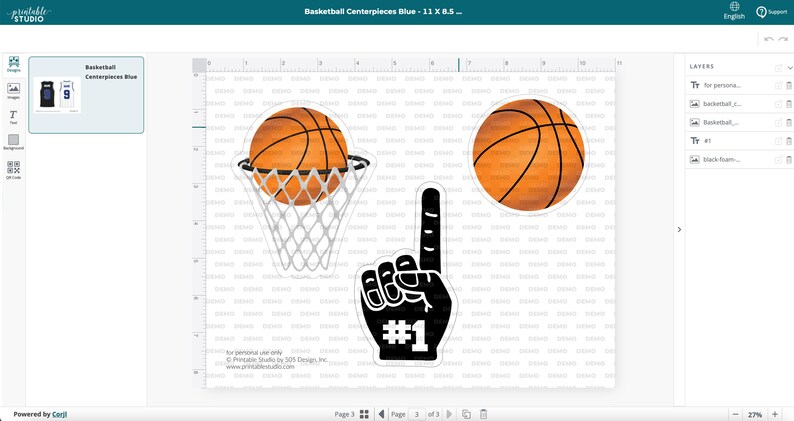Lock all layers from the Layers header

(778, 67)
